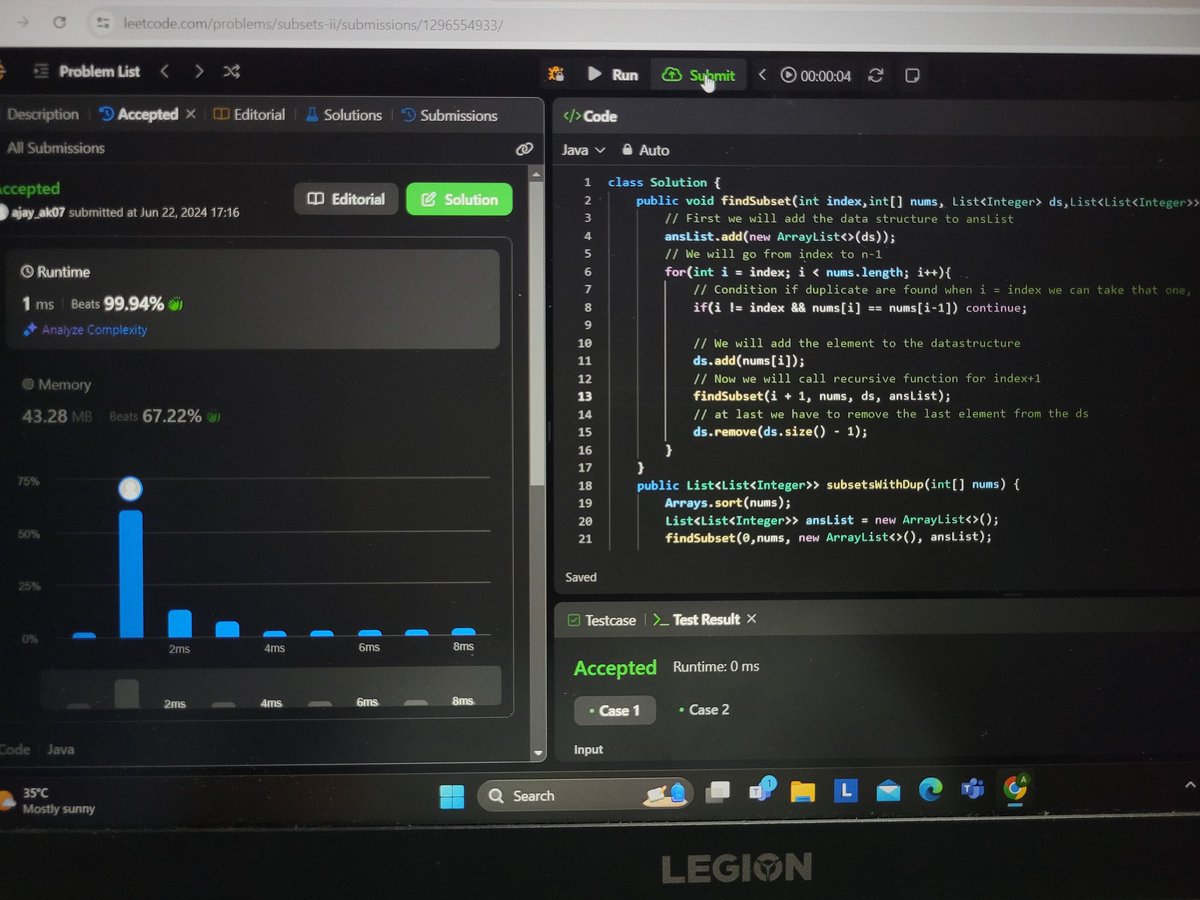Close the Accepted tab
Image resolution: width=1200 pixels, height=900 pixels.
pyautogui.click(x=191, y=114)
